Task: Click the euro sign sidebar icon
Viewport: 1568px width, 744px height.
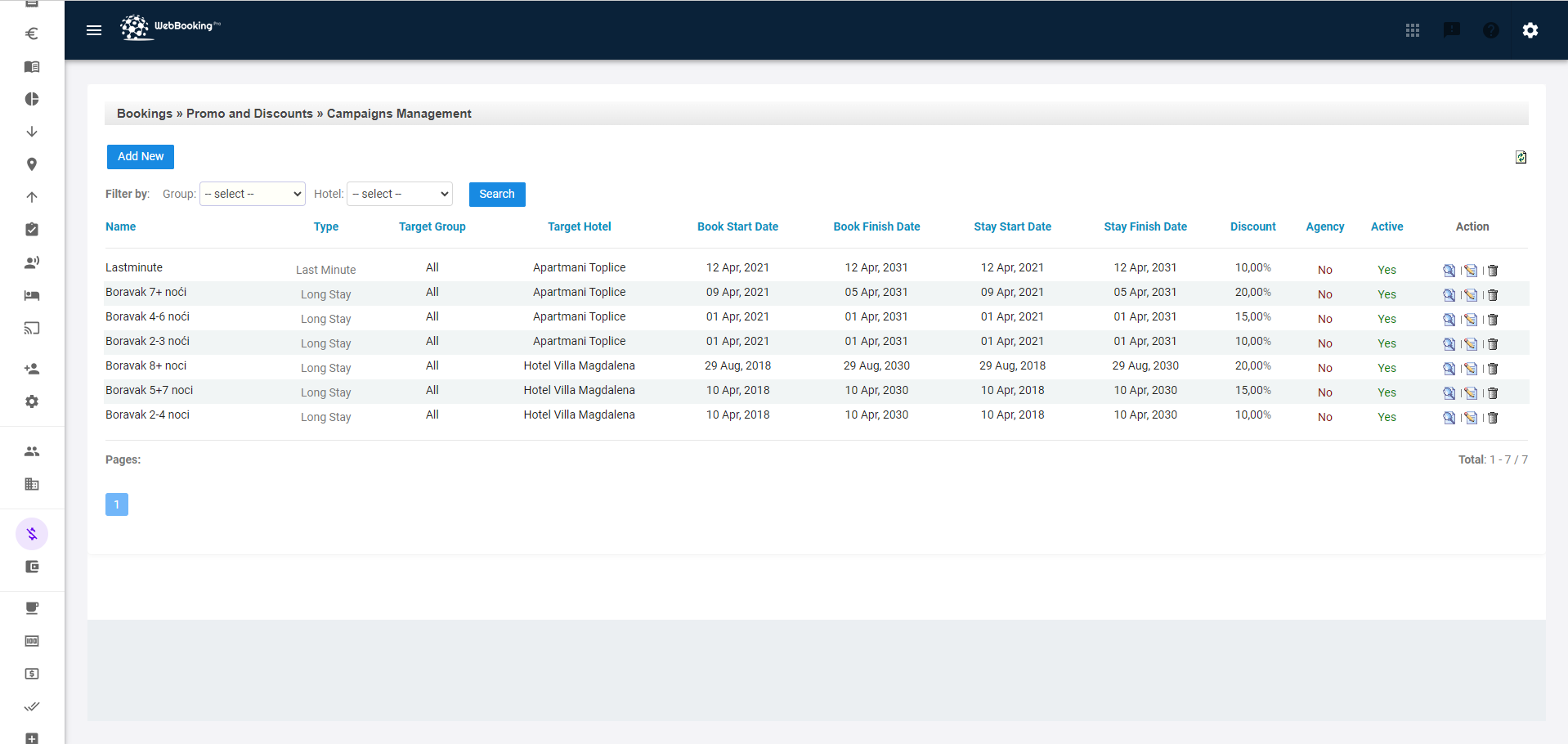Action: pos(32,34)
